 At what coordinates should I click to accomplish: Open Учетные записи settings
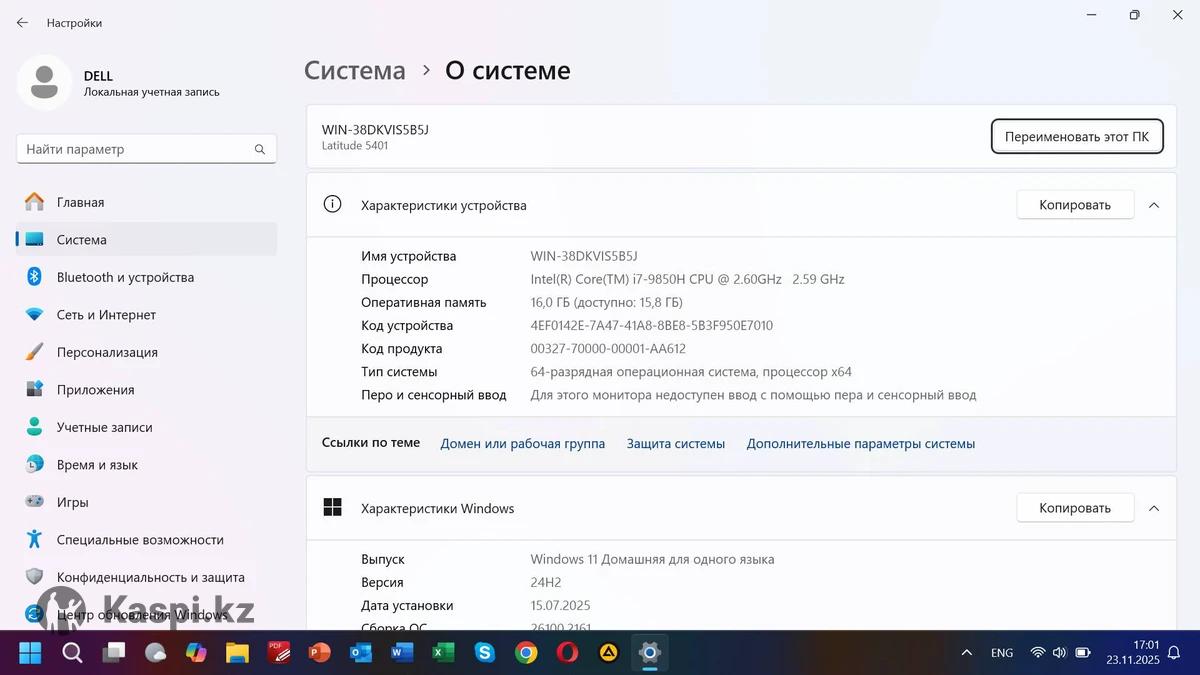[x=104, y=427]
